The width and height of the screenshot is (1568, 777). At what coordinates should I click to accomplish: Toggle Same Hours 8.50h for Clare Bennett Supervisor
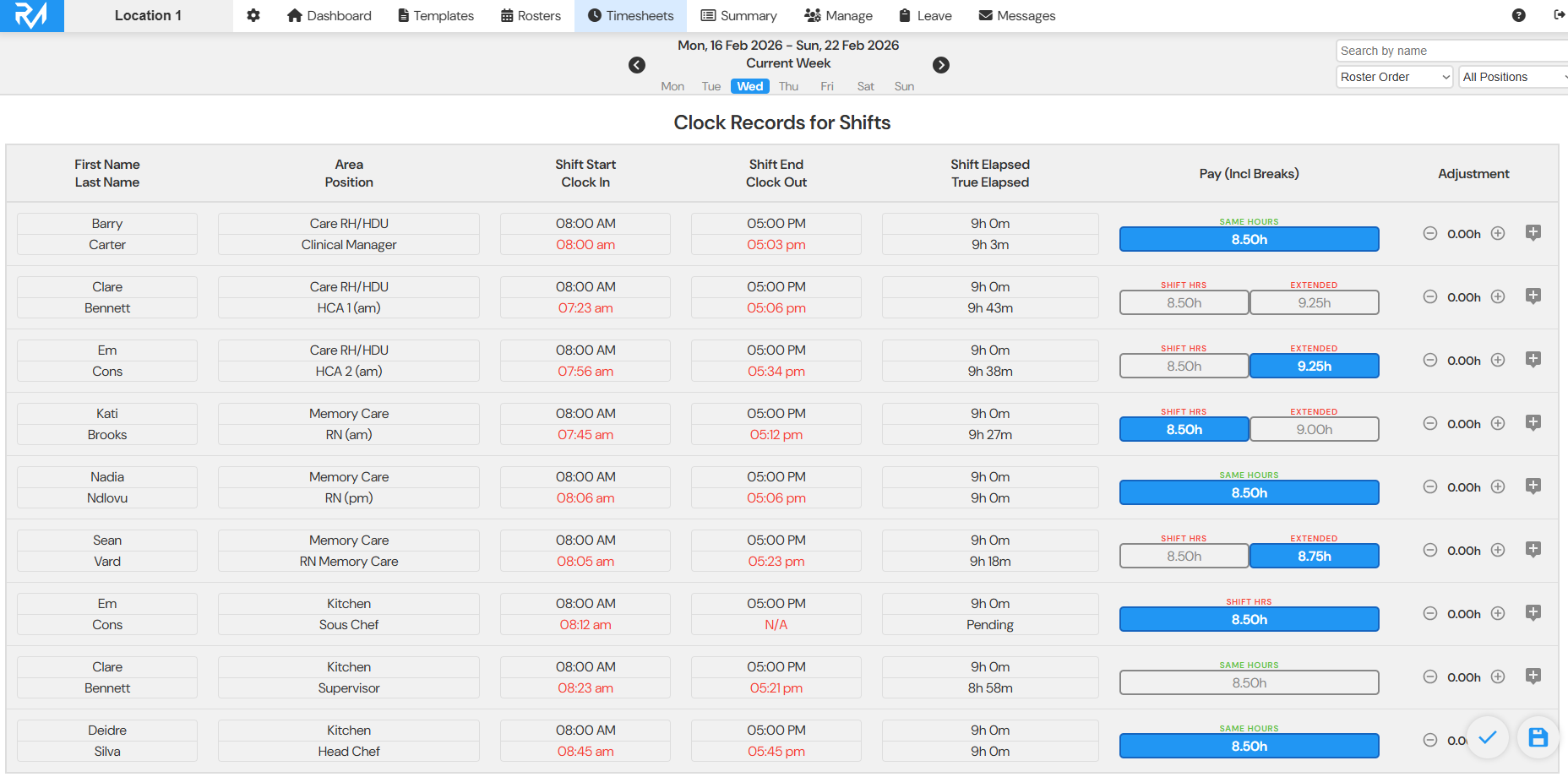tap(1249, 682)
